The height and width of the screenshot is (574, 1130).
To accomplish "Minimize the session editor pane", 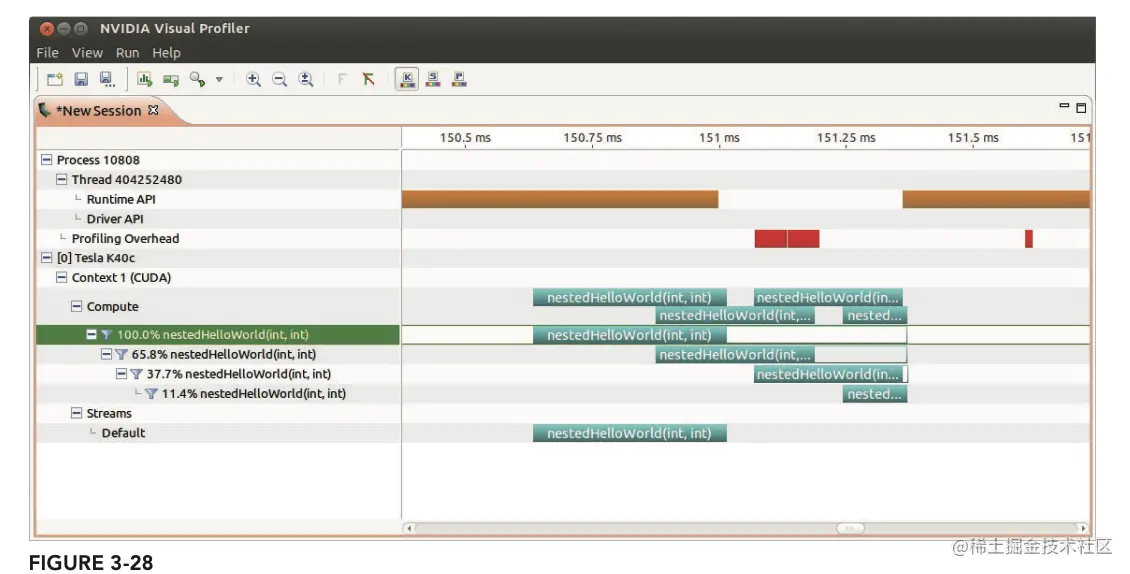I will (1064, 106).
